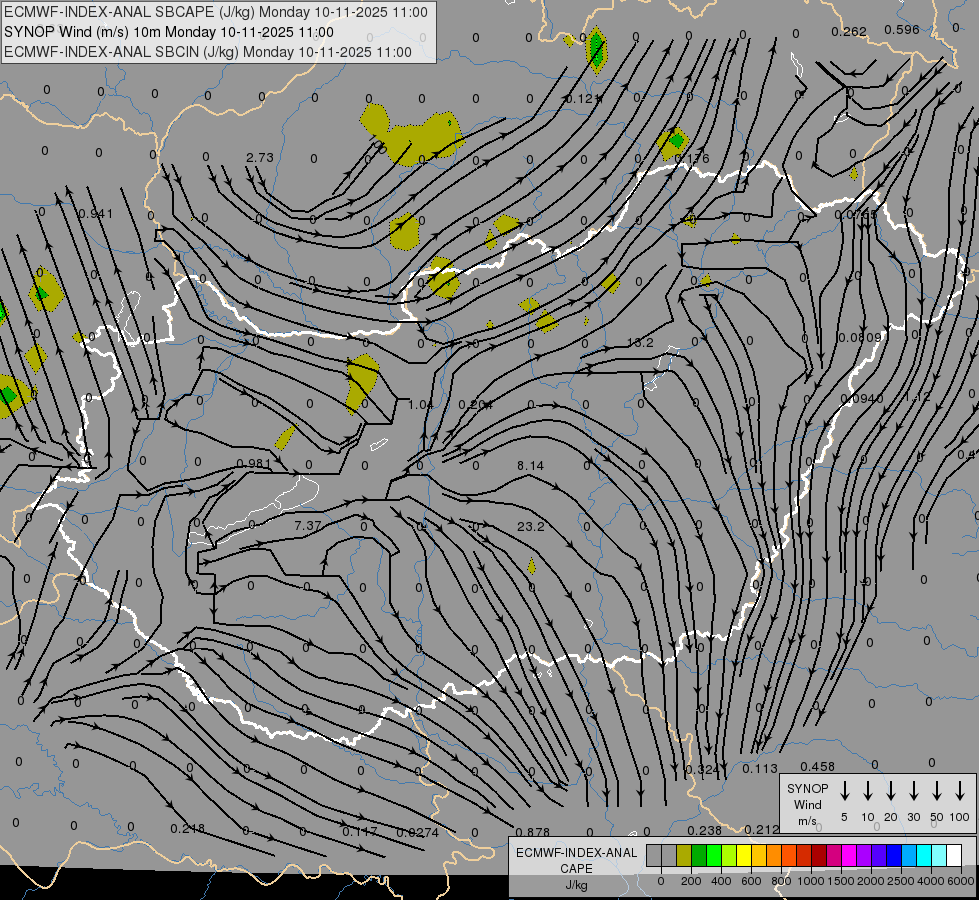Image resolution: width=979 pixels, height=900 pixels.
Task: Select the olive CAPE legend swatch
Action: point(684,856)
